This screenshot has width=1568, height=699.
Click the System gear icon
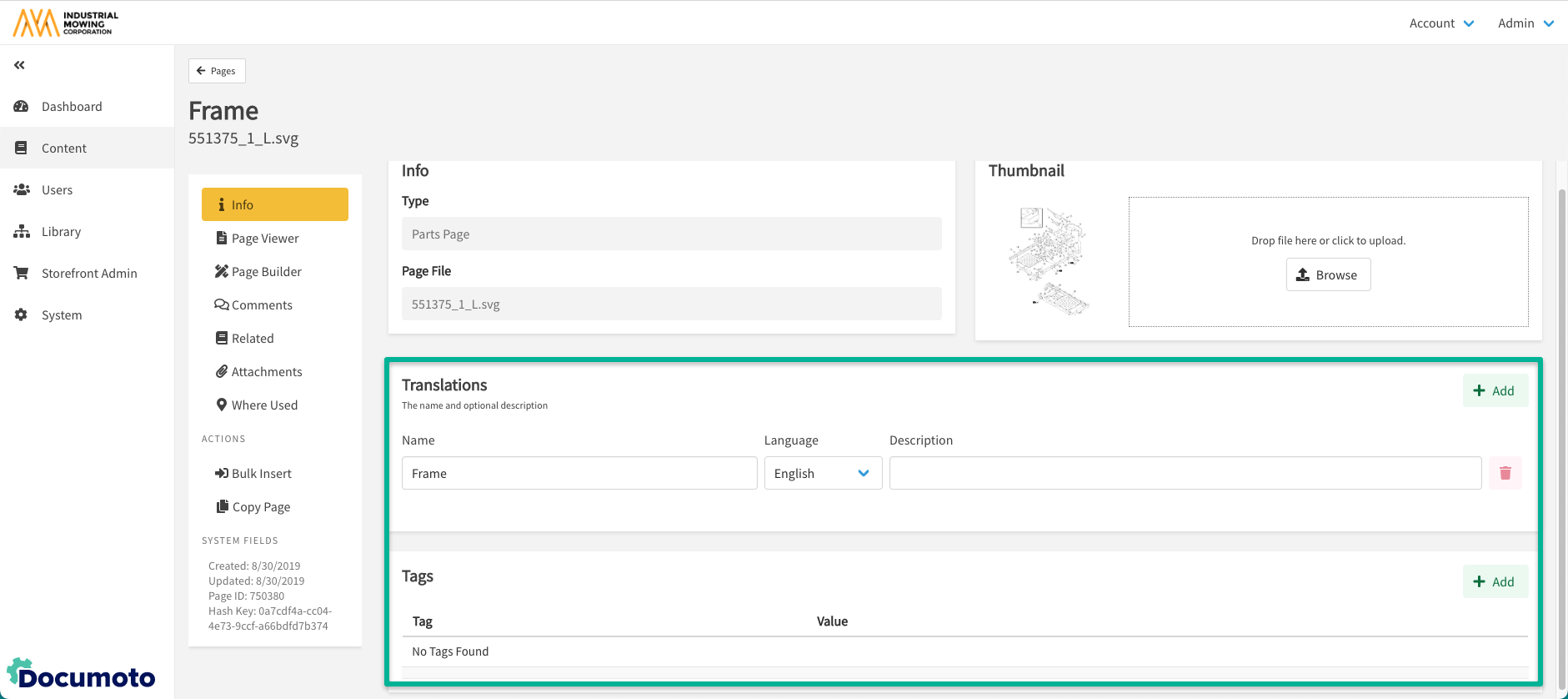click(21, 315)
